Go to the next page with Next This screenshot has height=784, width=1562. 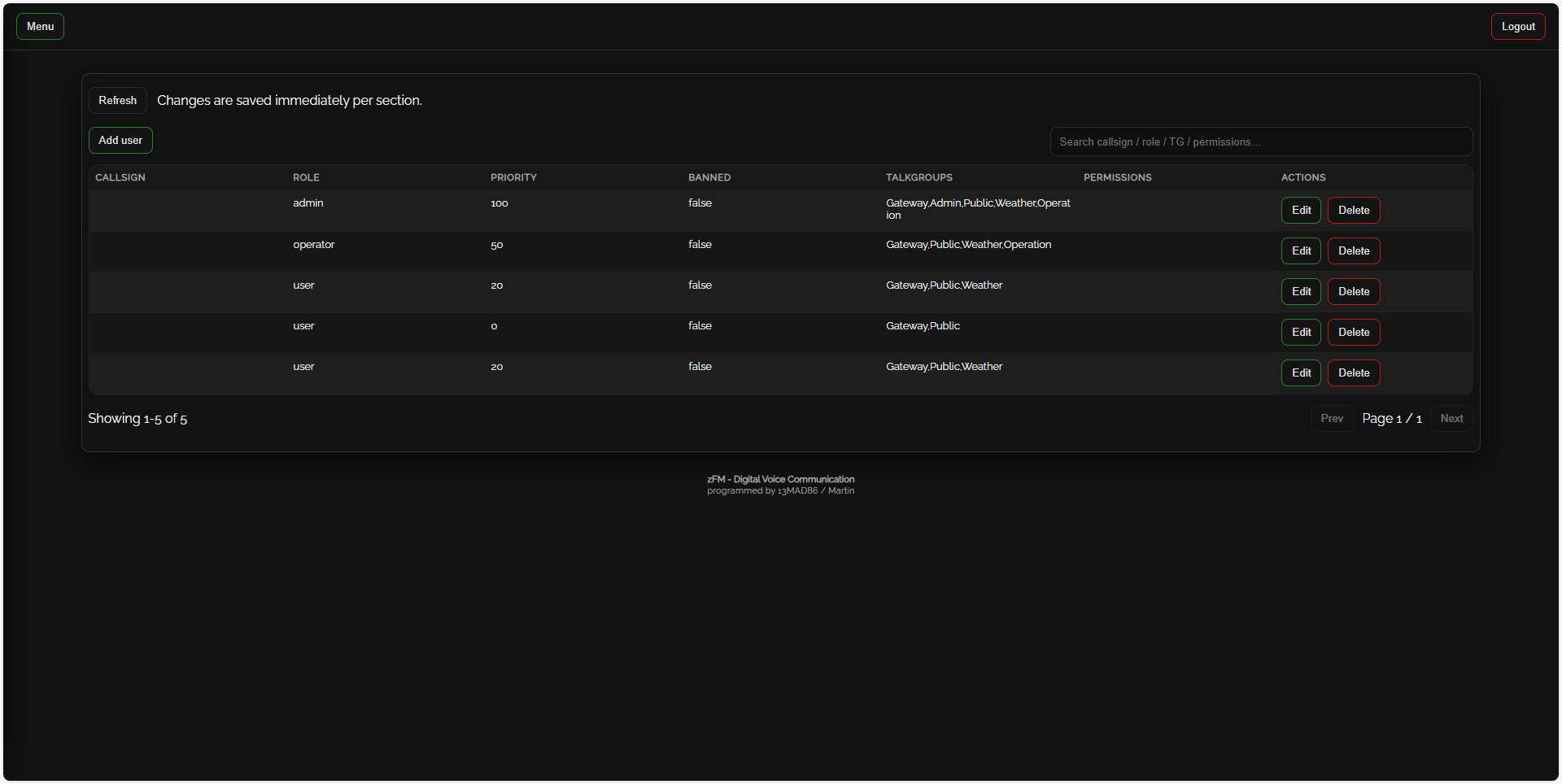(1451, 419)
